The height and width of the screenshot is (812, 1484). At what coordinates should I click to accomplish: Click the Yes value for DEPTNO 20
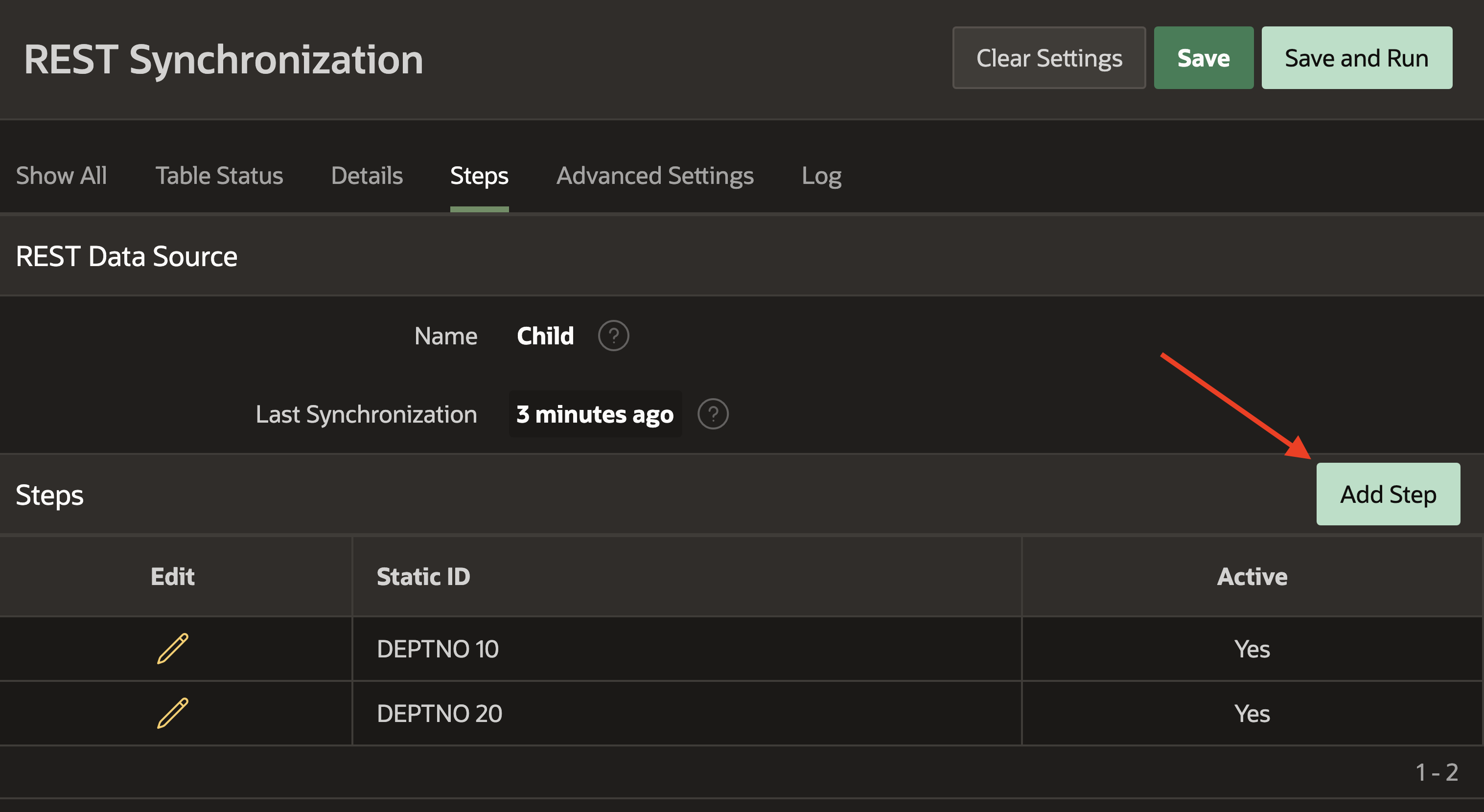[x=1251, y=713]
